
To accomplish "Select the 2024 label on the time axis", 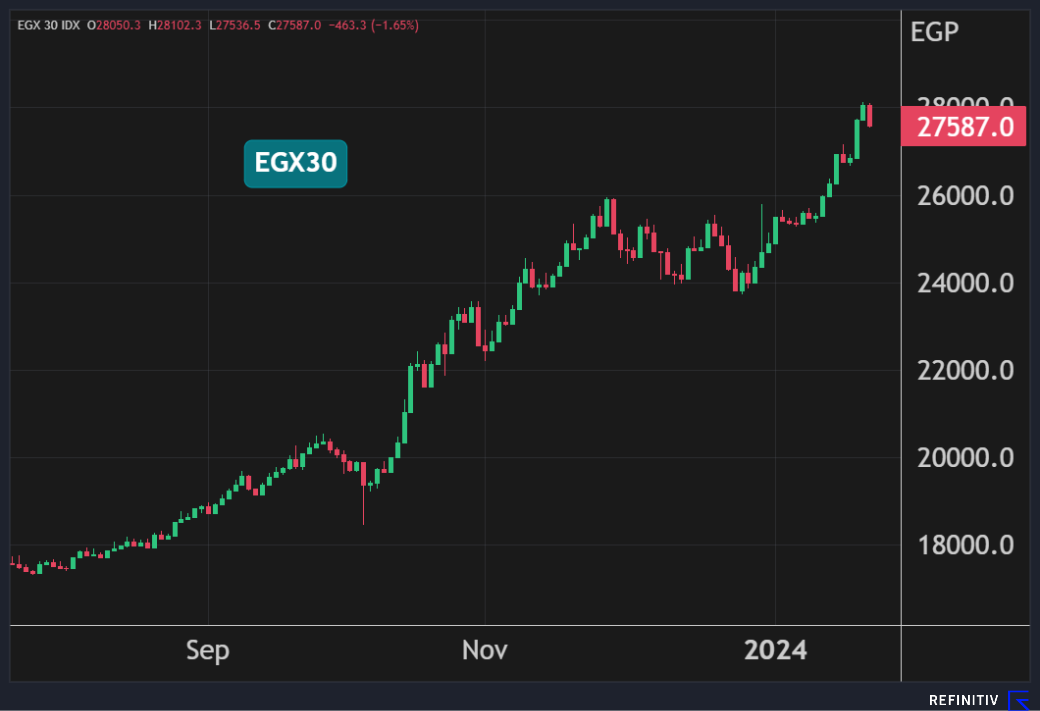I will pos(775,651).
